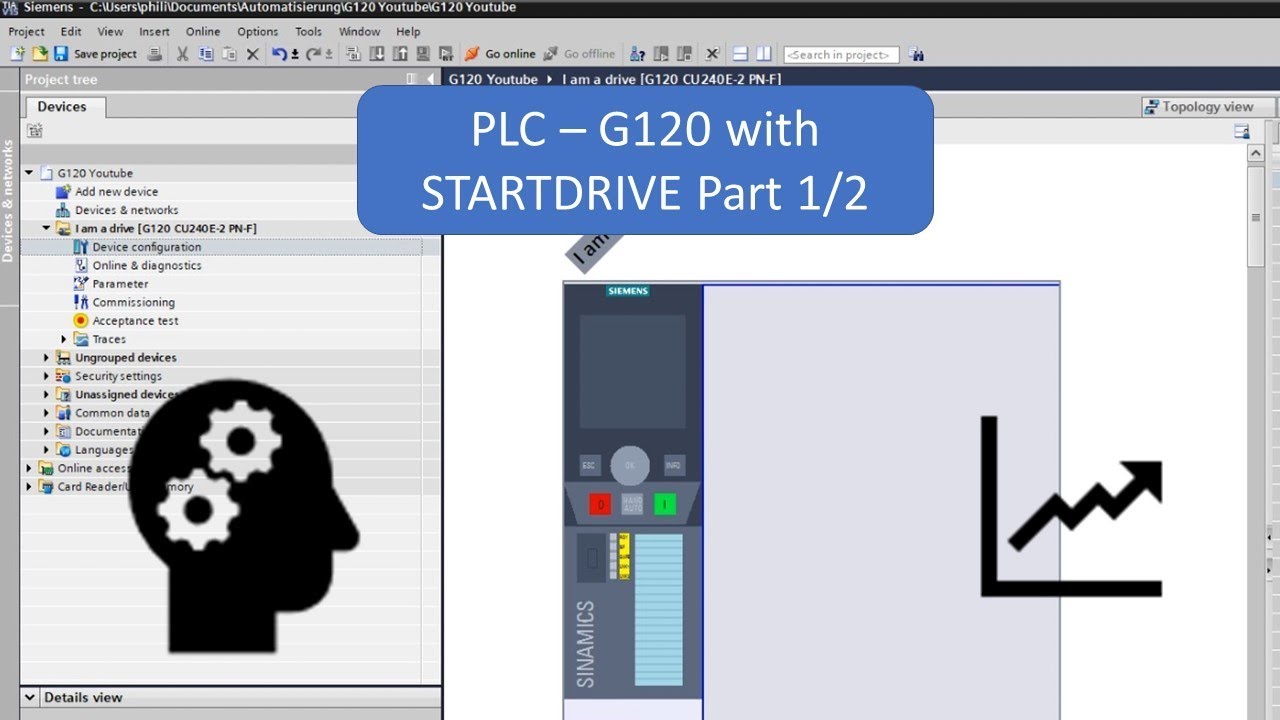The width and height of the screenshot is (1280, 720).
Task: Click the Upload from device icon
Action: coord(400,54)
